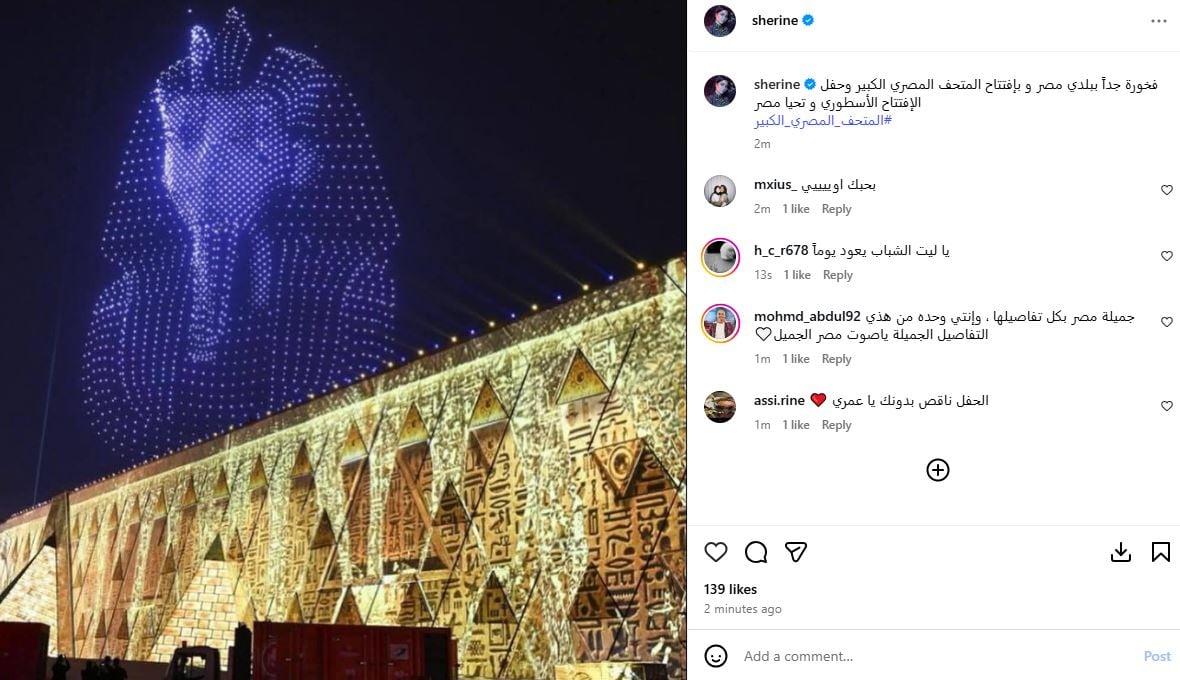
Task: View the 139 likes list
Action: pyautogui.click(x=730, y=589)
